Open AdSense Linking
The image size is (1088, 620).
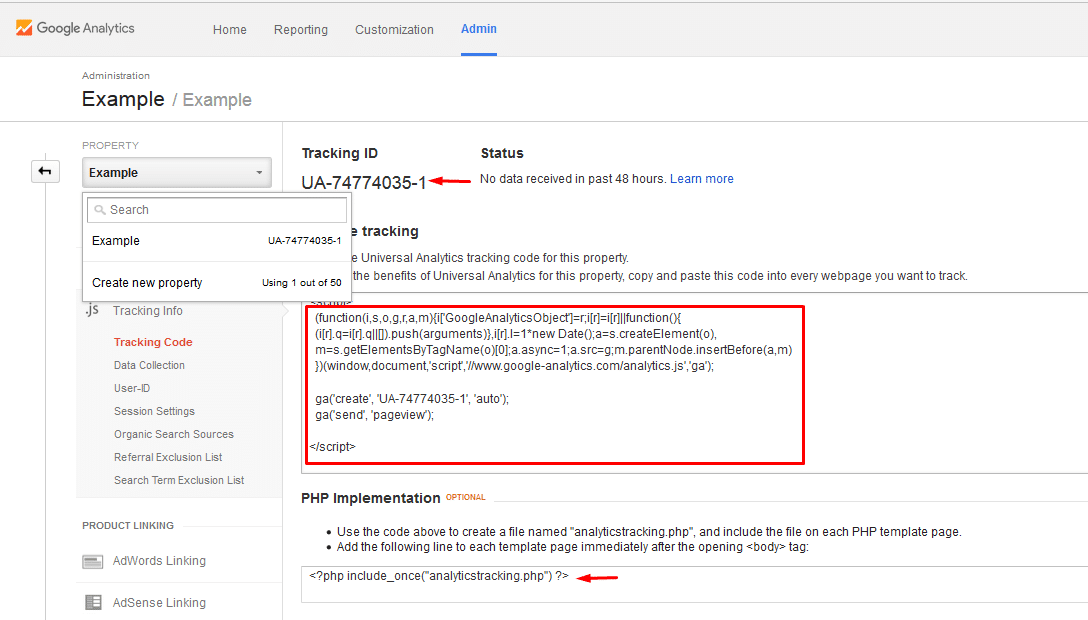point(160,603)
